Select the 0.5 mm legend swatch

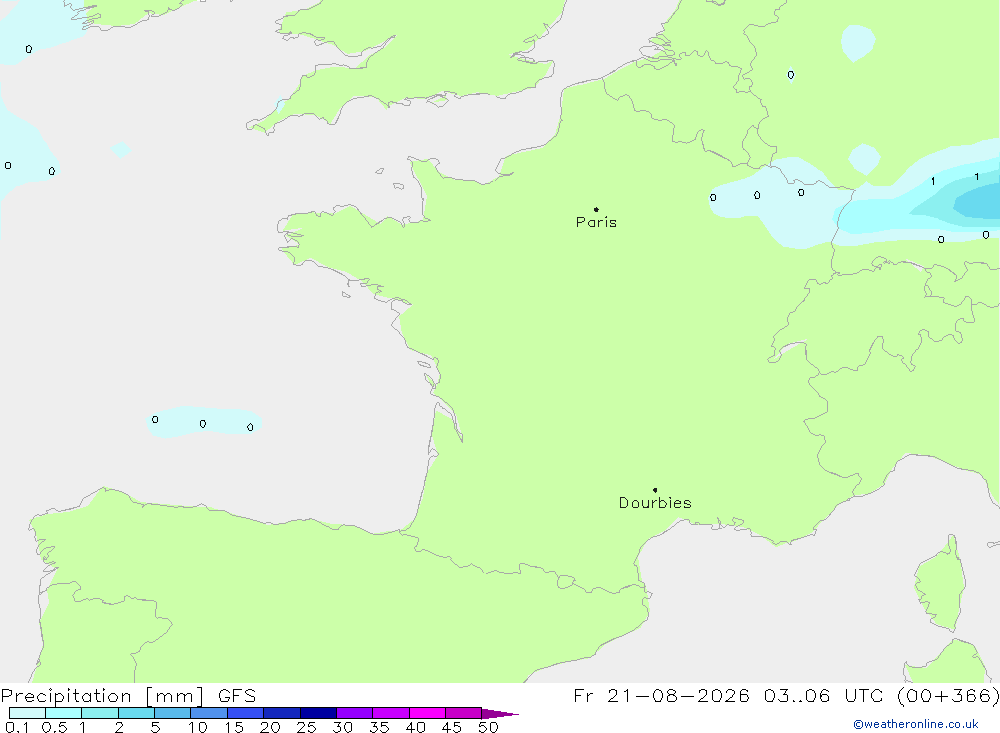[x=64, y=713]
